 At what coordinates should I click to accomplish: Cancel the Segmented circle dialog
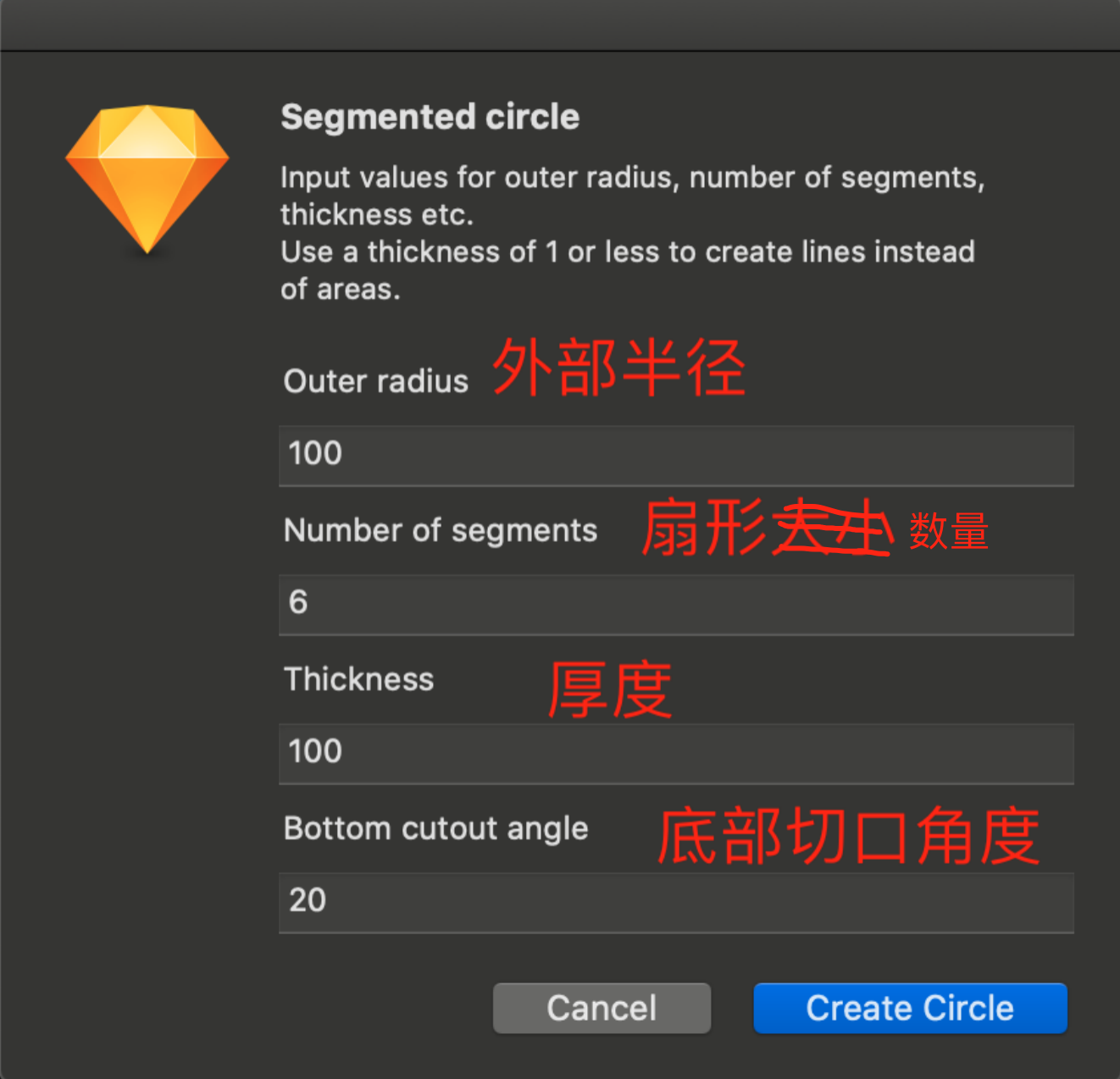[x=602, y=1008]
